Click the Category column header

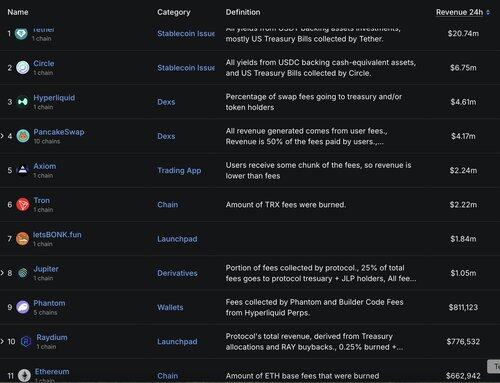(174, 12)
